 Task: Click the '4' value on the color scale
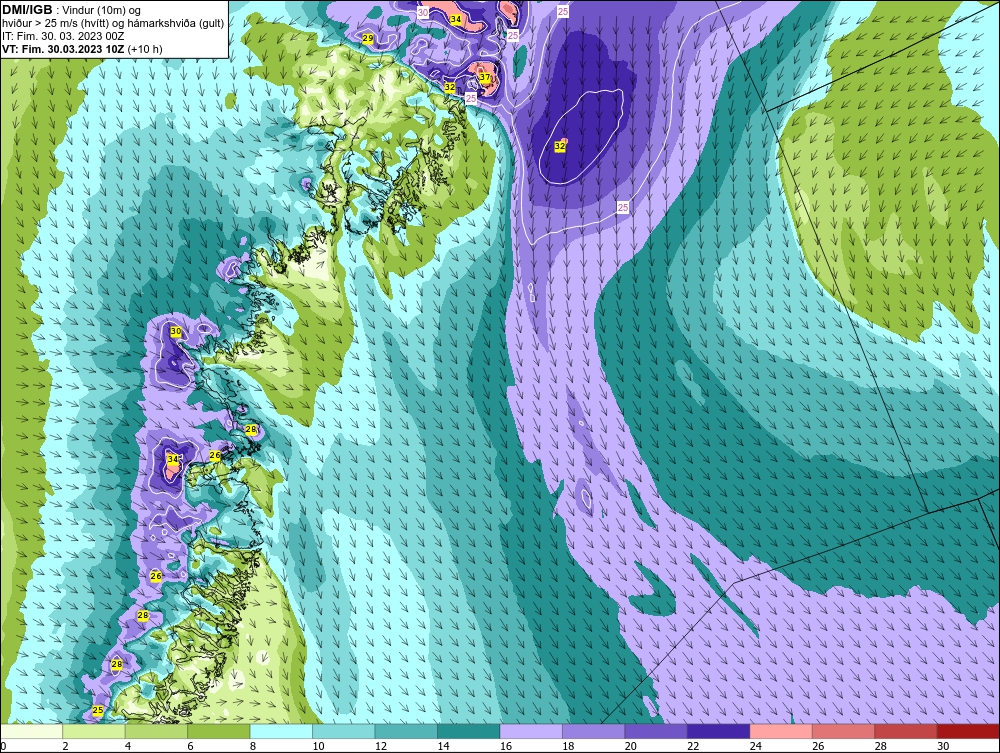tap(128, 746)
